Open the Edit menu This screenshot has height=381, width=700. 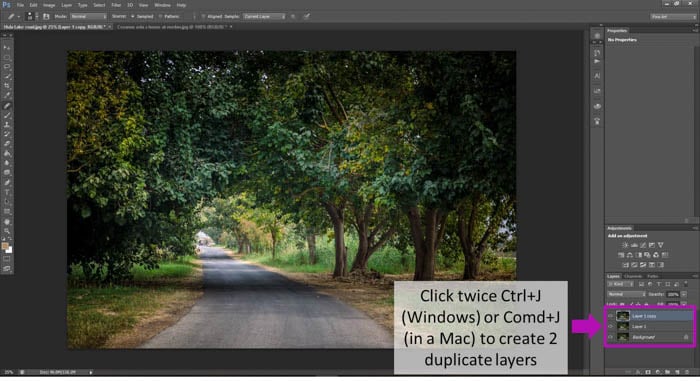pyautogui.click(x=33, y=5)
